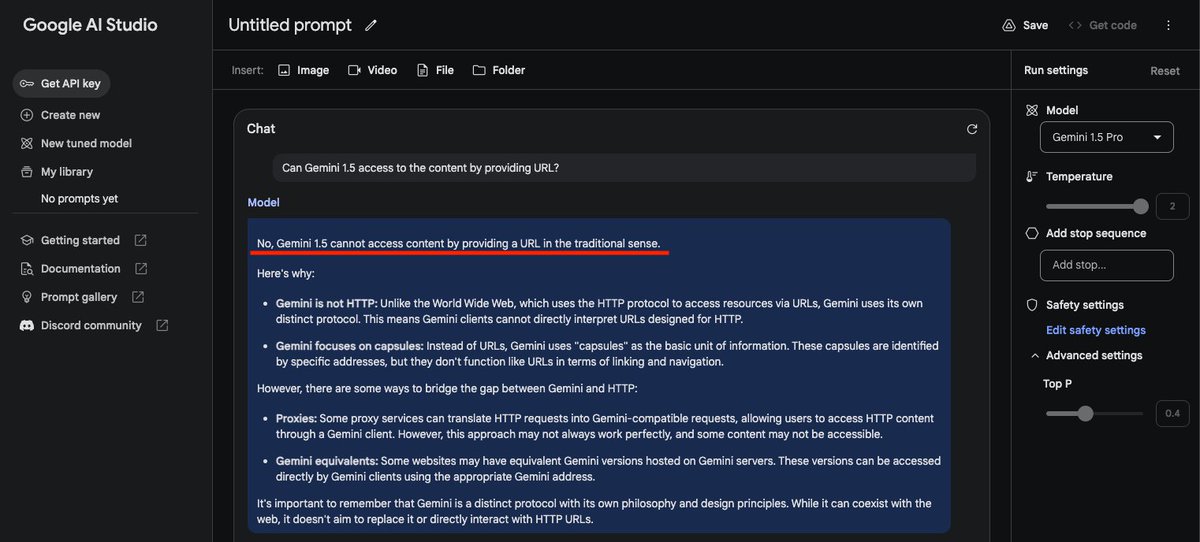The height and width of the screenshot is (542, 1200).
Task: Open the Documentation link
Action: click(80, 268)
